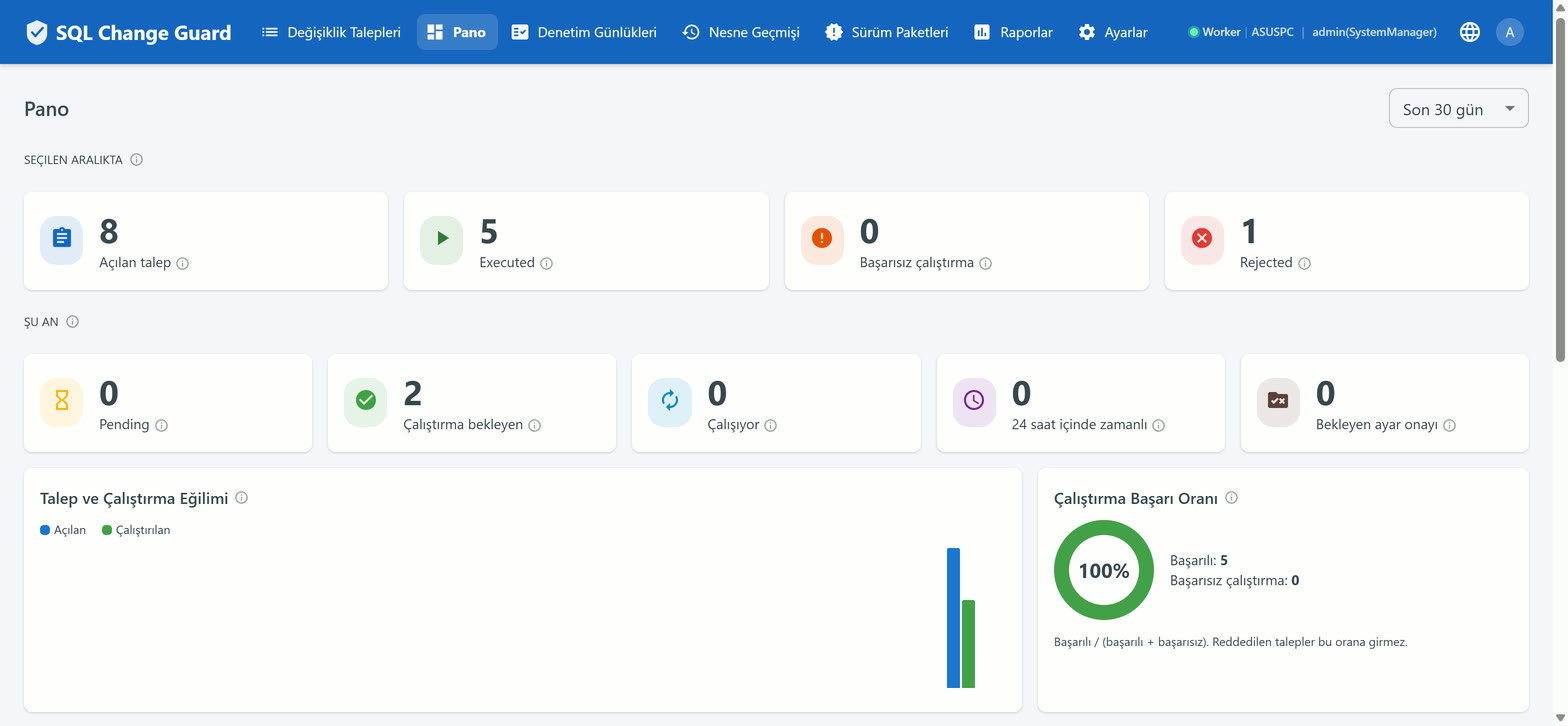Viewport: 1568px width, 726px height.
Task: Click the number 2 on Çalıştırma bekleyen card
Action: [413, 394]
